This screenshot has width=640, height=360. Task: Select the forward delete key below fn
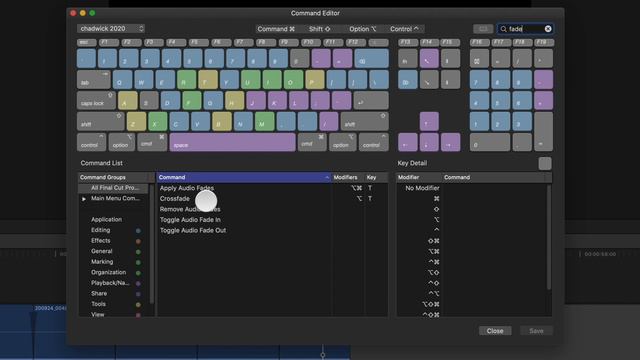pyautogui.click(x=408, y=79)
